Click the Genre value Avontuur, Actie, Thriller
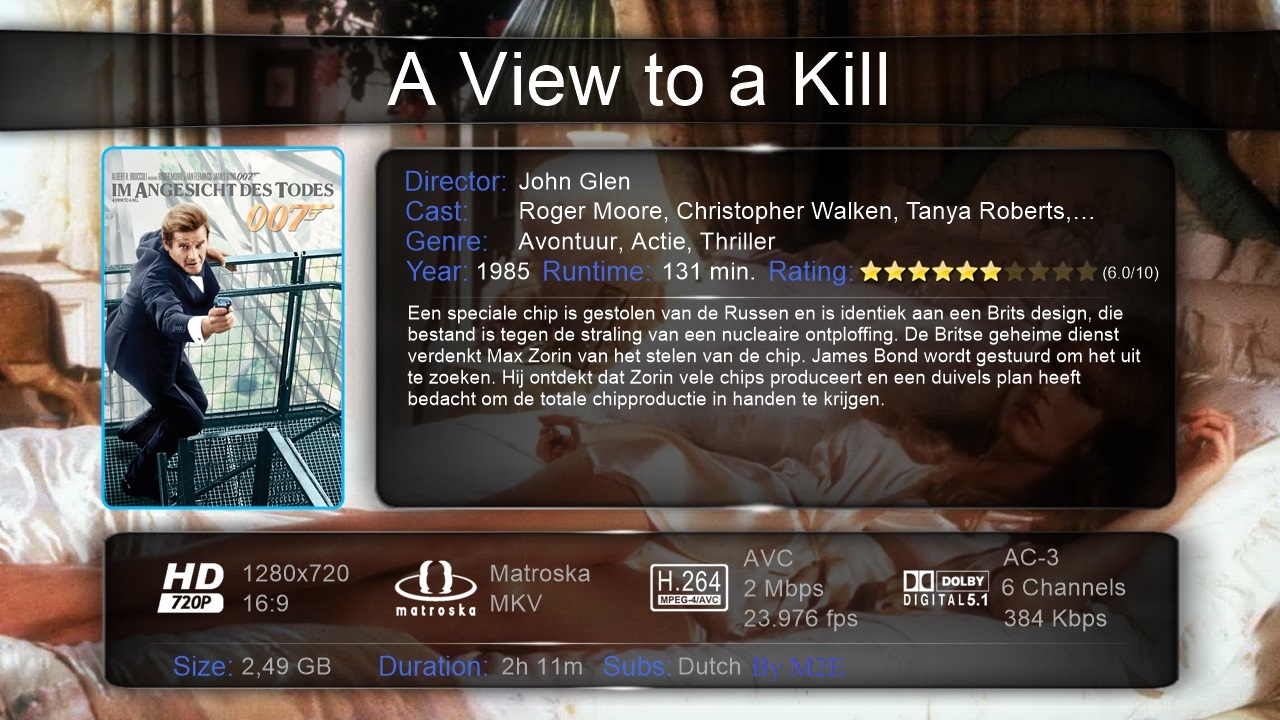 [647, 242]
